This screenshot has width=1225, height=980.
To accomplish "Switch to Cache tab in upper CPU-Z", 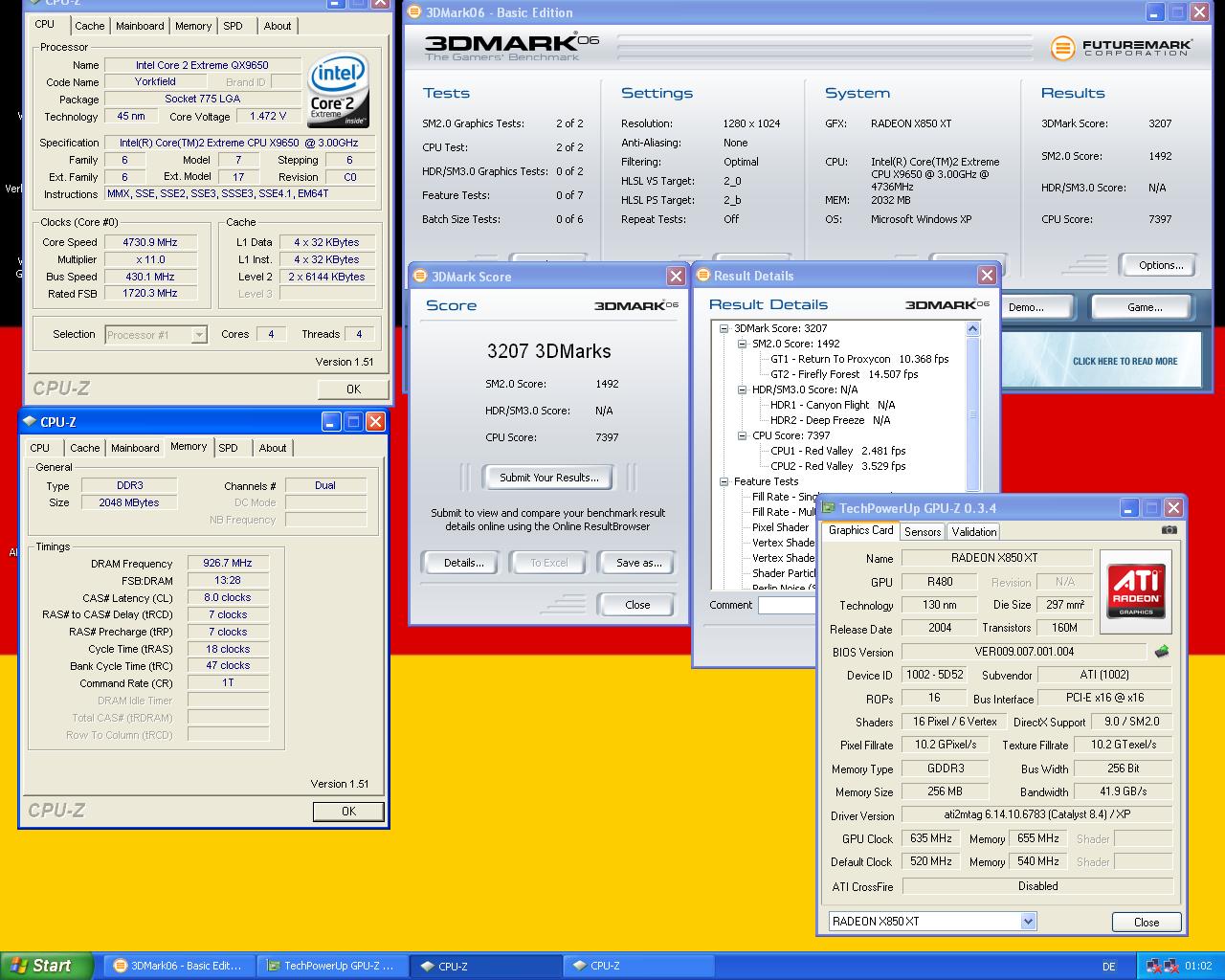I will [90, 26].
